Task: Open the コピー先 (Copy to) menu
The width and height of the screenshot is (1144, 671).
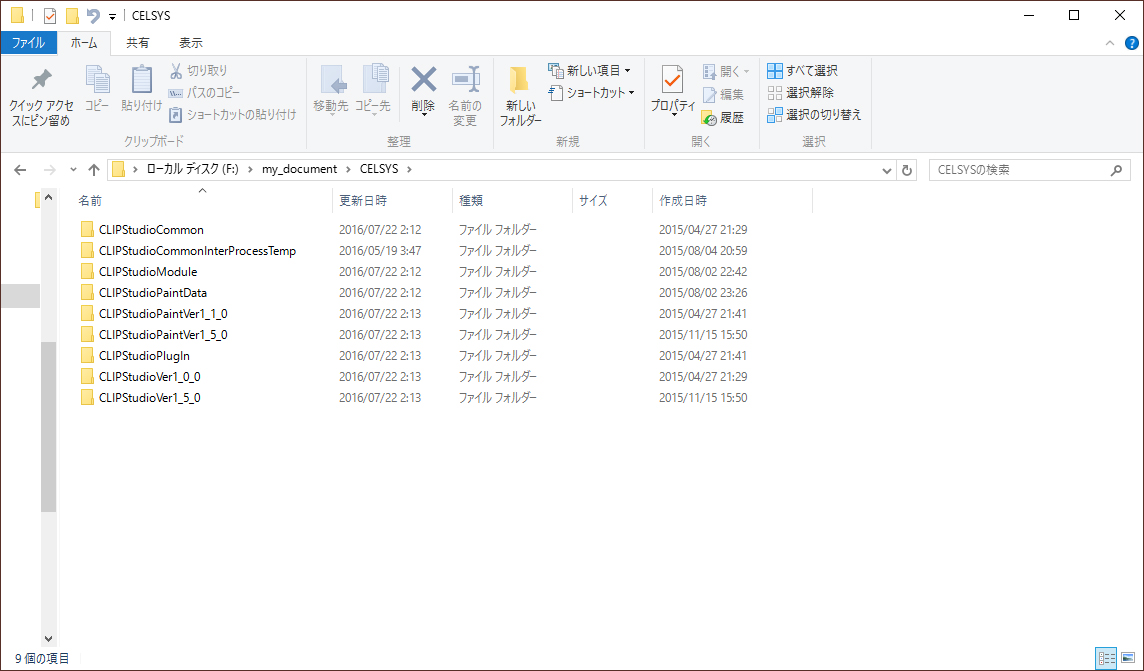Action: 373,90
